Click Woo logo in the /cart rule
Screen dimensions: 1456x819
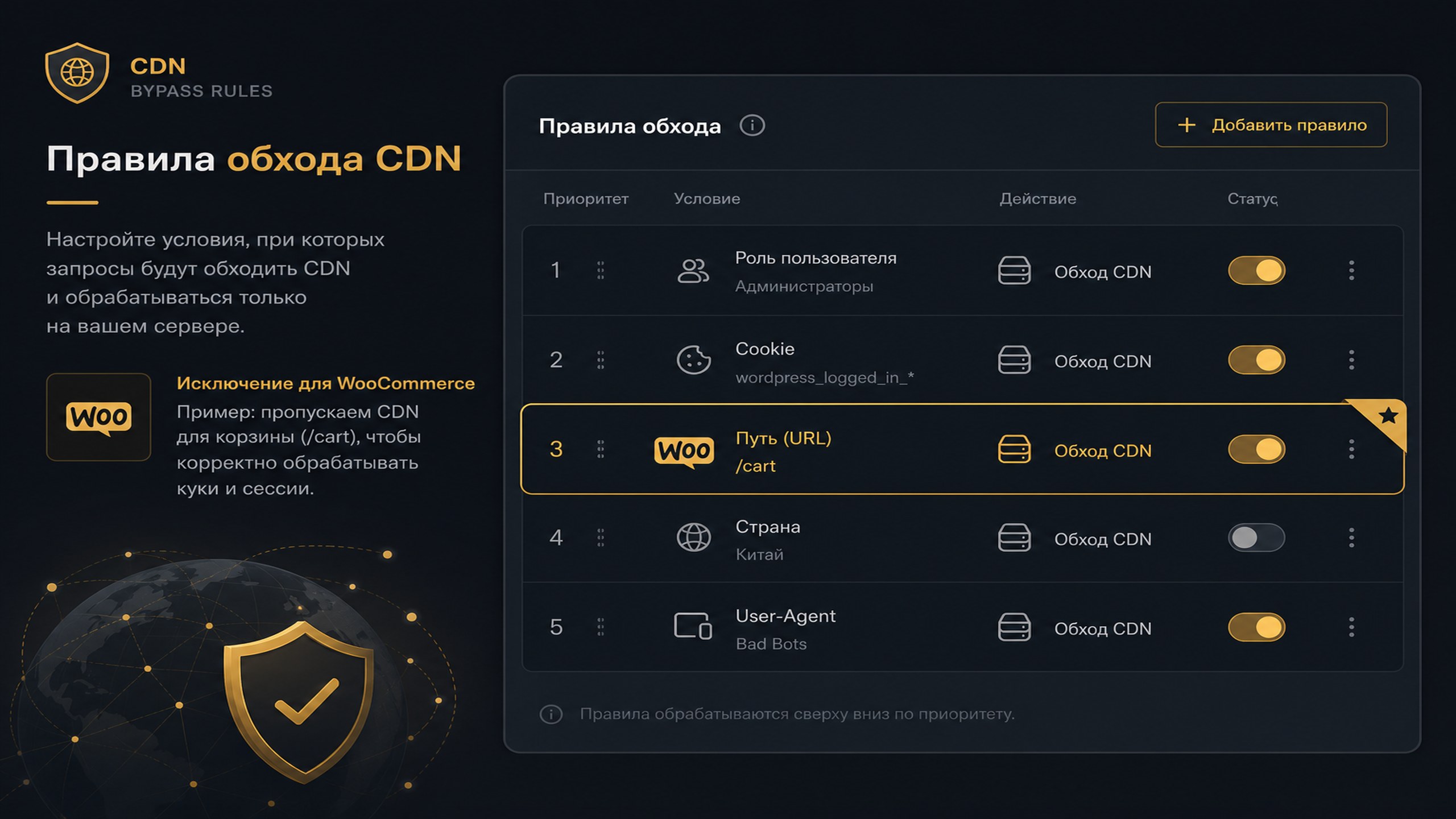point(684,452)
